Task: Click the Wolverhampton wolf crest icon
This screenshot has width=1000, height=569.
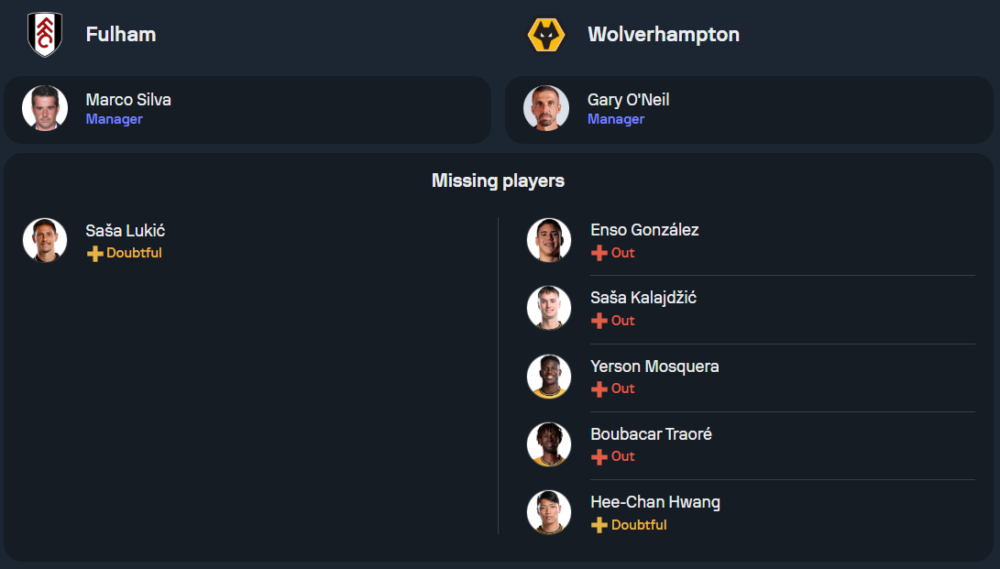Action: point(546,34)
